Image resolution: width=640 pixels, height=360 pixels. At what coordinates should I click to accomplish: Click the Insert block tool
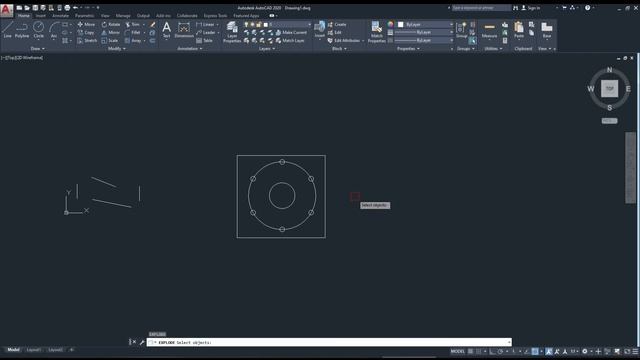point(320,30)
